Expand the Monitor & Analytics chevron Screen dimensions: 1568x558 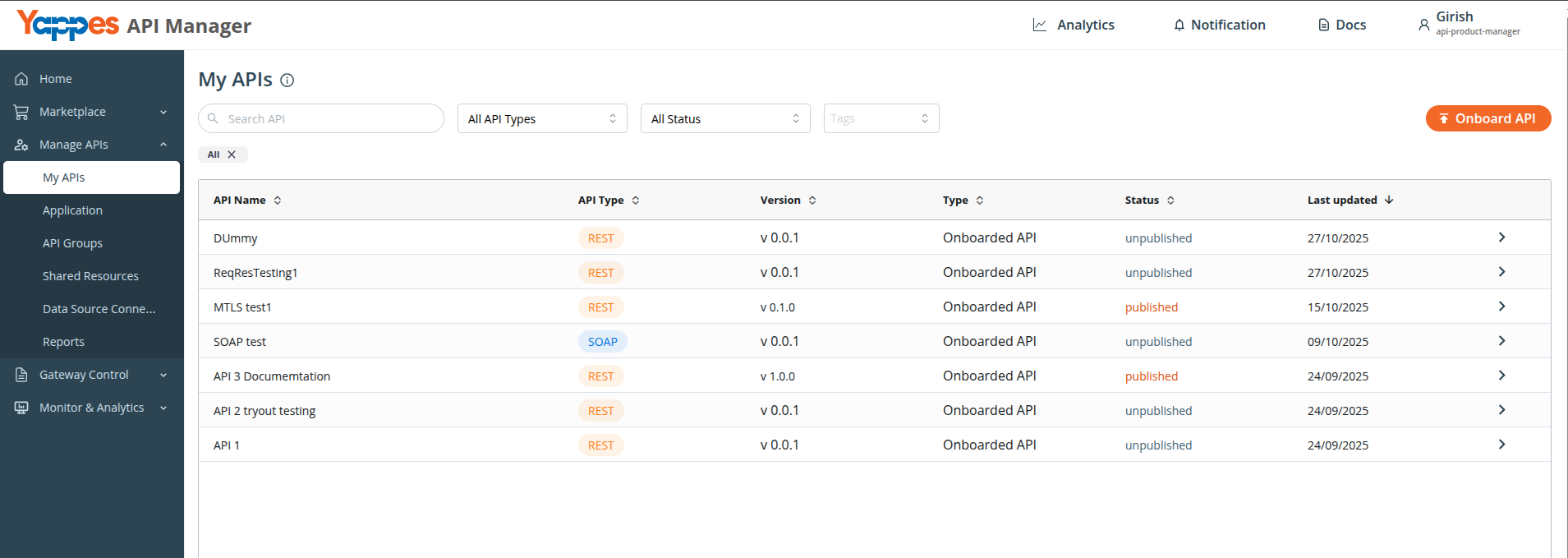pos(163,408)
